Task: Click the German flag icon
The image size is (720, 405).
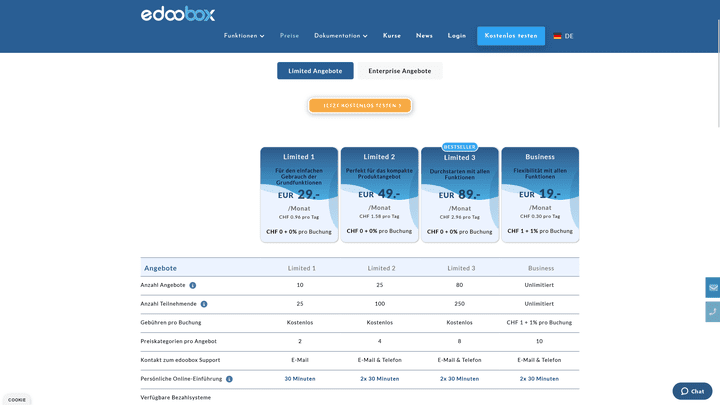Action: (557, 36)
